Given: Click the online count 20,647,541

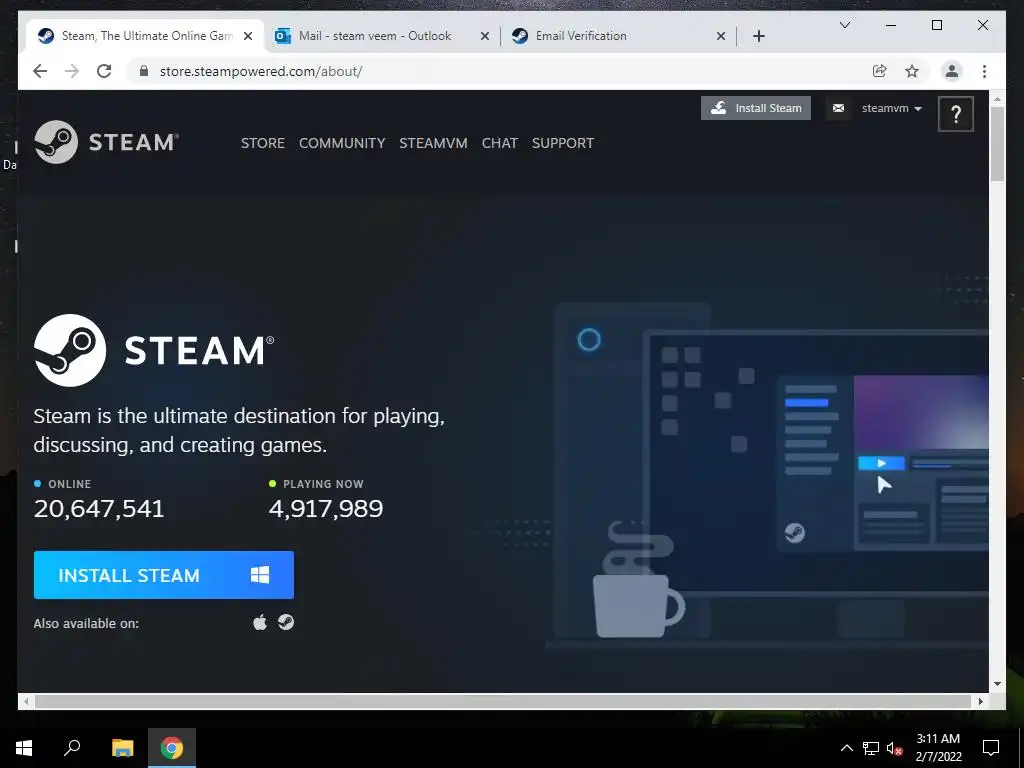Looking at the screenshot, I should (99, 508).
